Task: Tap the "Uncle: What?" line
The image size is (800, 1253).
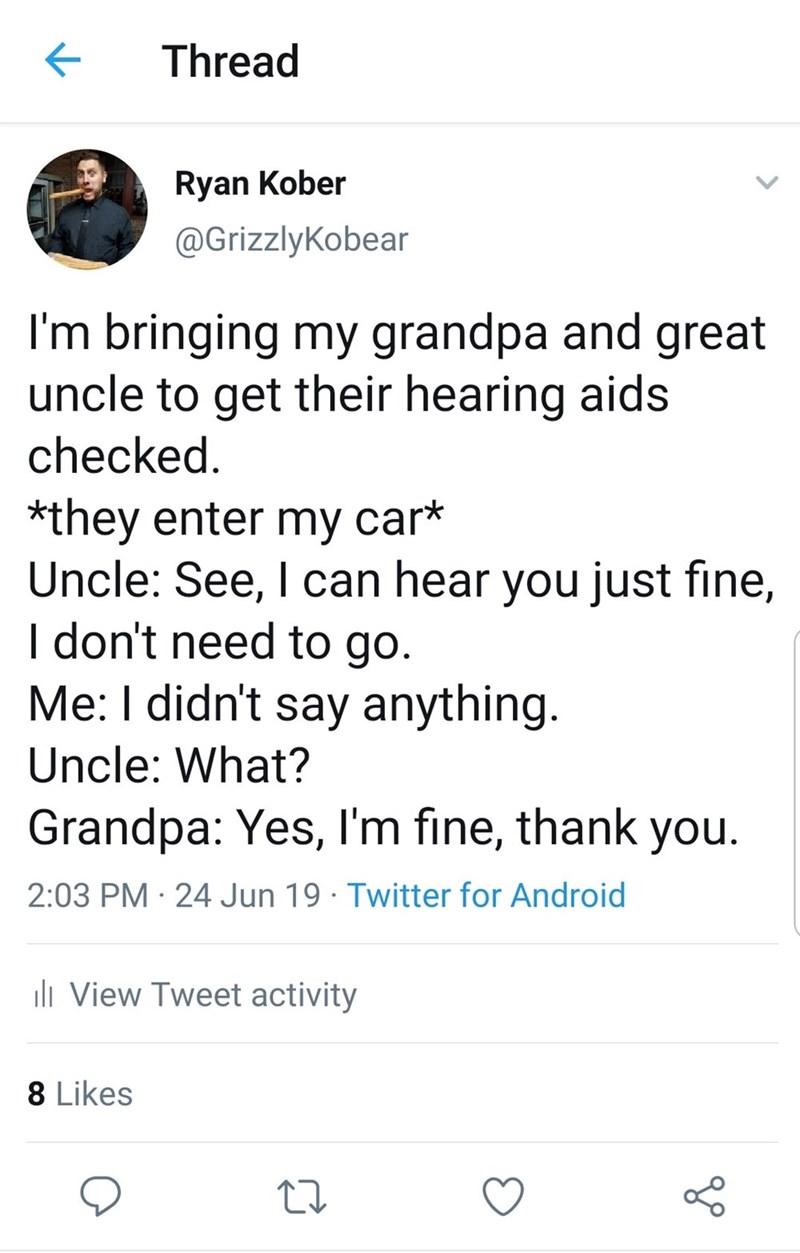Action: click(170, 767)
